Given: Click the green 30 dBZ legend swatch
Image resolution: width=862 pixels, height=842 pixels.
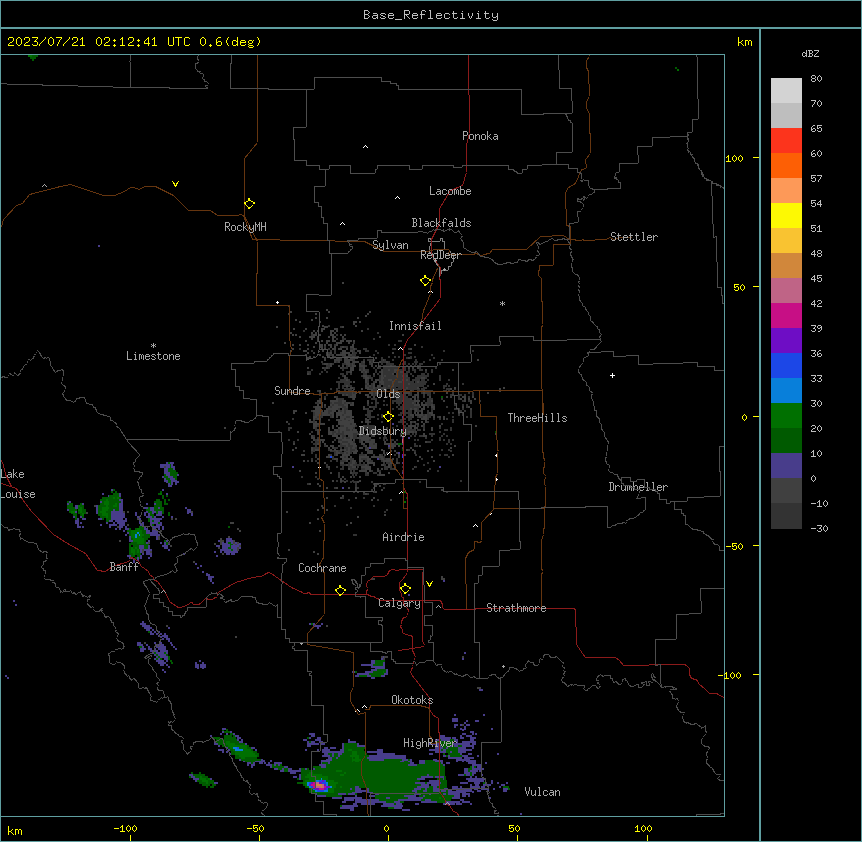Looking at the screenshot, I should (x=786, y=416).
